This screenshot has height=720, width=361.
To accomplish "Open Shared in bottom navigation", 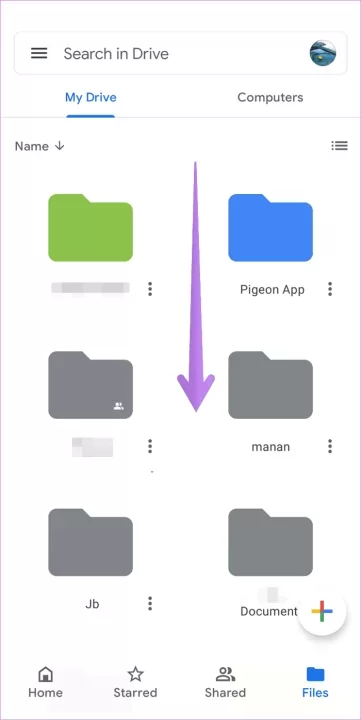I will tap(225, 682).
